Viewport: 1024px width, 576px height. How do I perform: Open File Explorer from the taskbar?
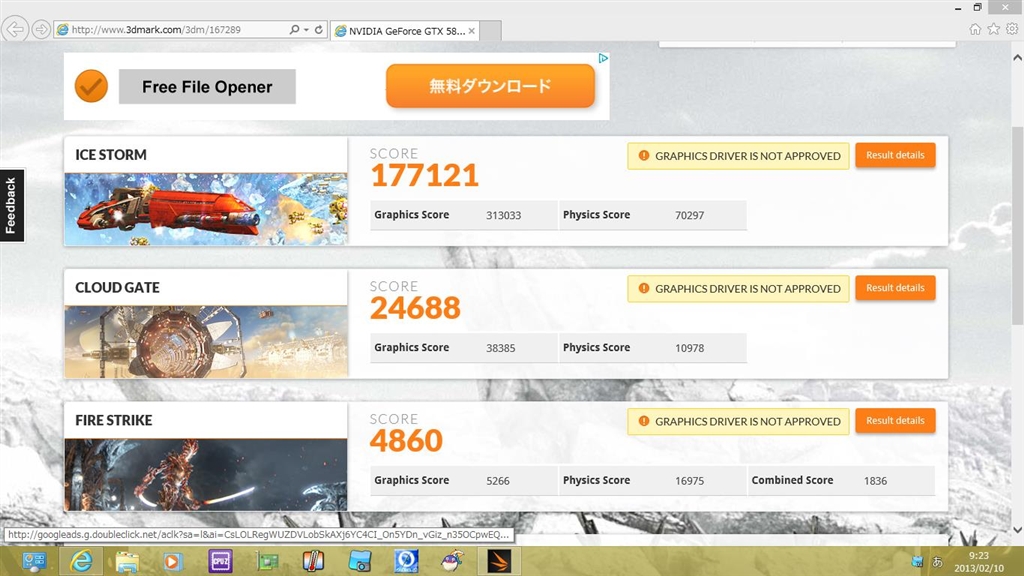pos(127,561)
